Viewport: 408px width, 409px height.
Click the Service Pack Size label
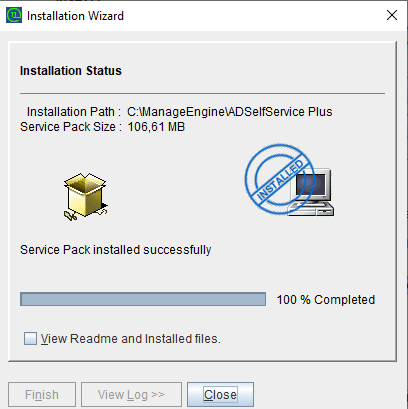pyautogui.click(x=71, y=127)
